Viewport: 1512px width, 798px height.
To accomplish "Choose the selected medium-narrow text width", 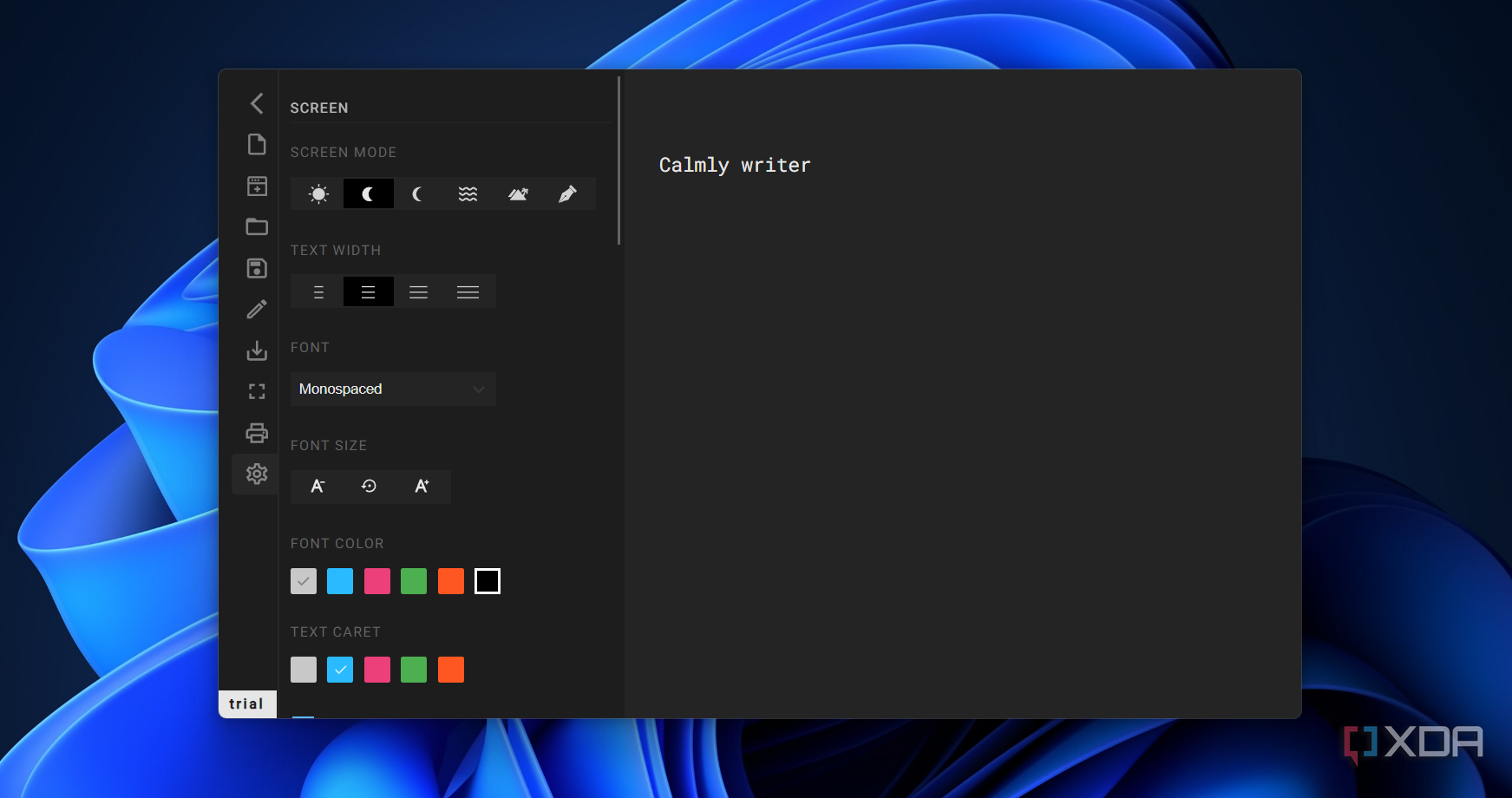I will 369,291.
